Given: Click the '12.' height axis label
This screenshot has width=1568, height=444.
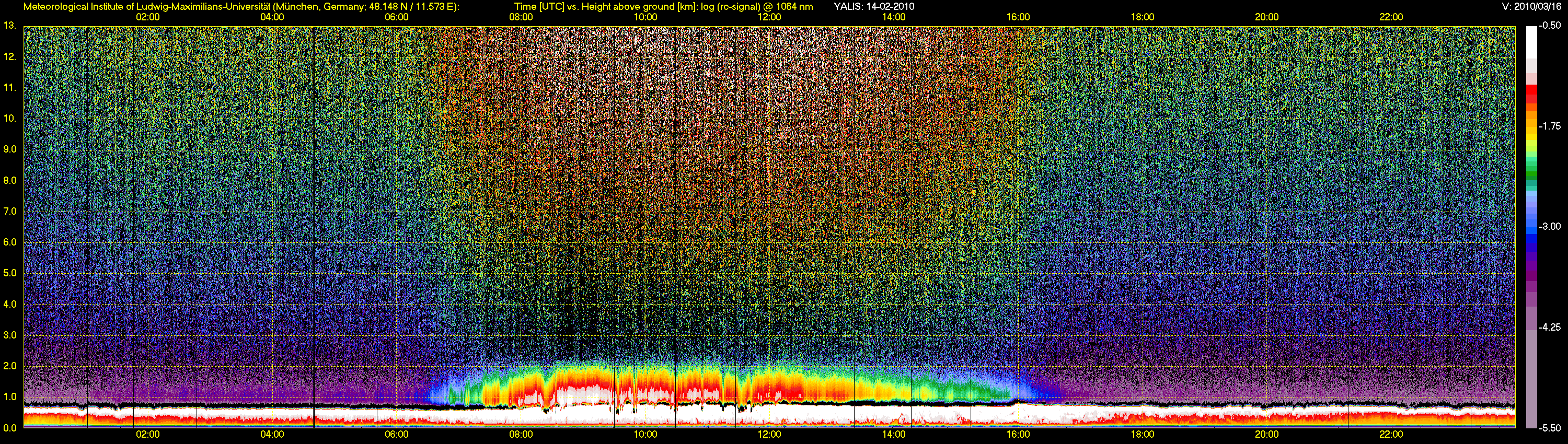Looking at the screenshot, I should point(9,57).
